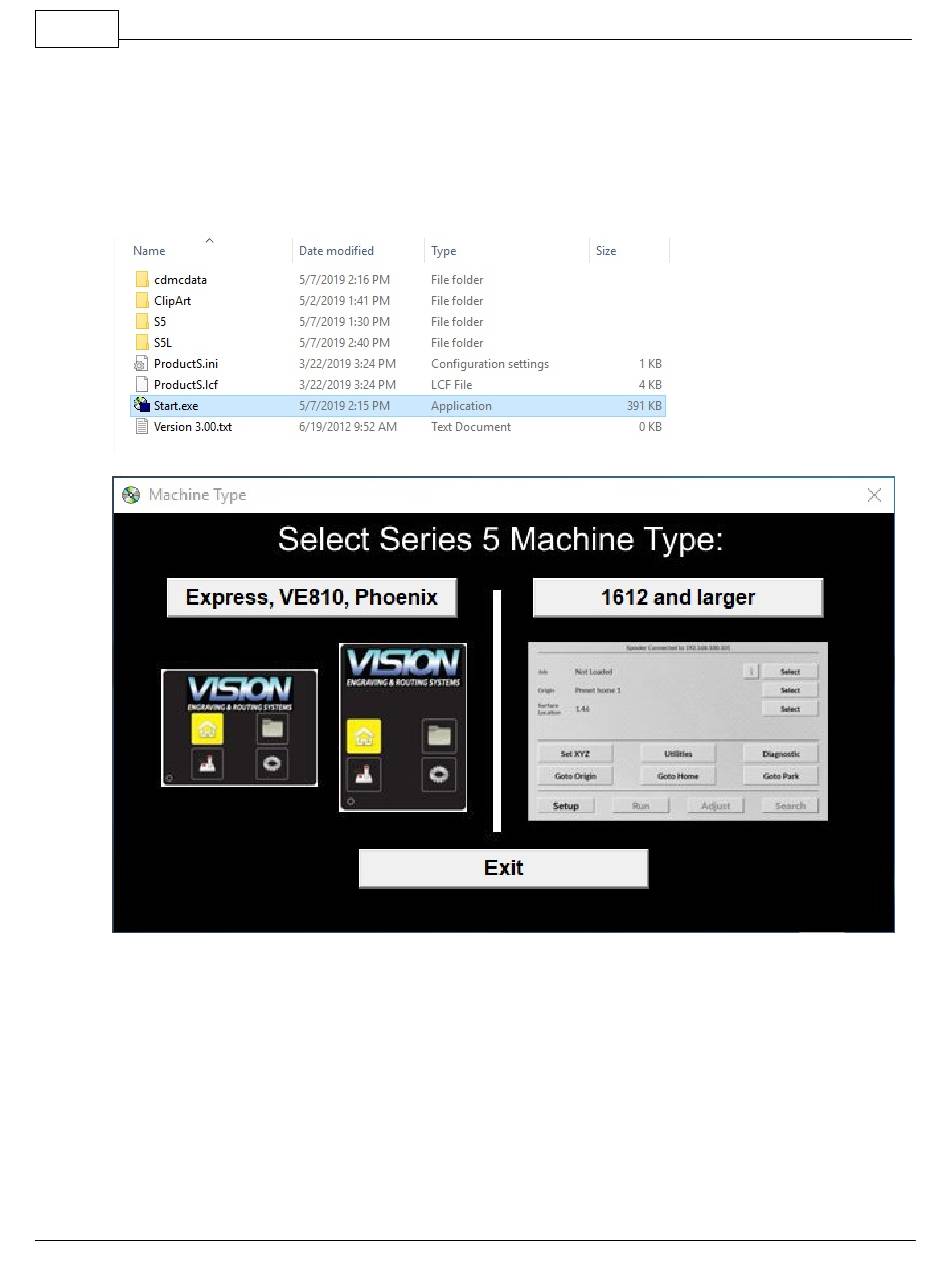Viewport: 950px width, 1267px height.
Task: Click the S5L folder icon
Action: [142, 343]
